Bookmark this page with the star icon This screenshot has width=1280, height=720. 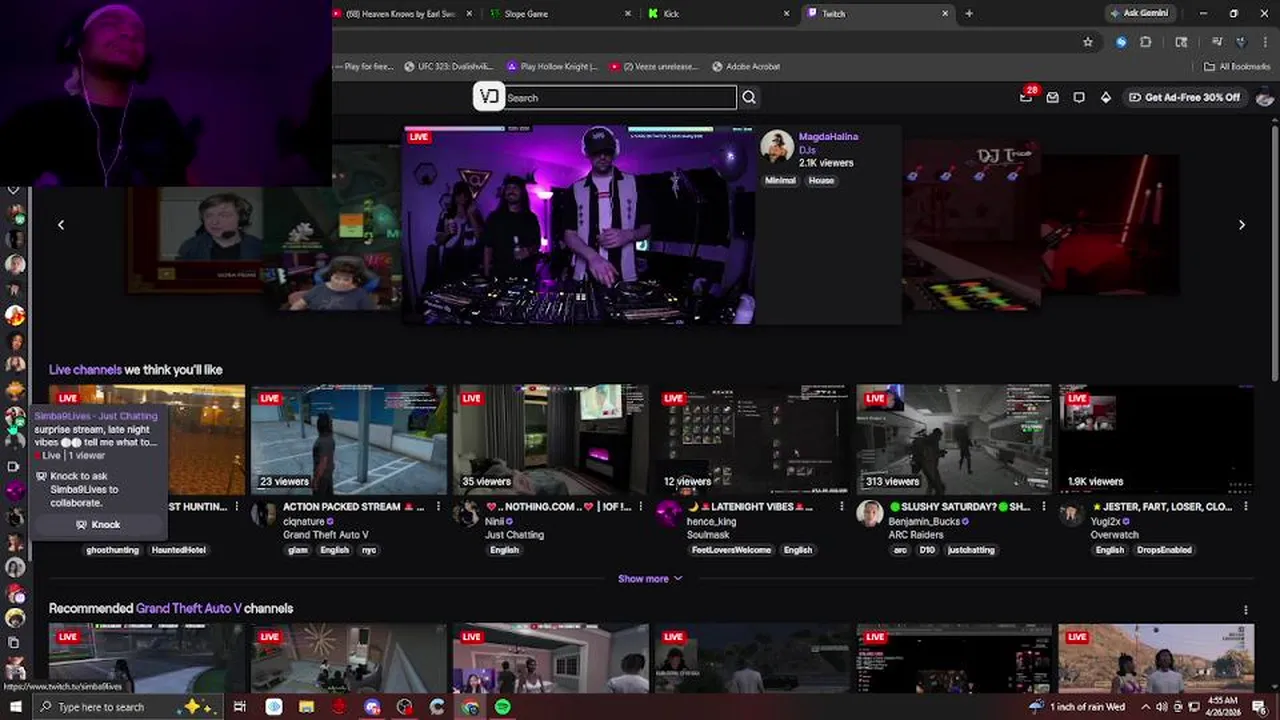point(1088,42)
